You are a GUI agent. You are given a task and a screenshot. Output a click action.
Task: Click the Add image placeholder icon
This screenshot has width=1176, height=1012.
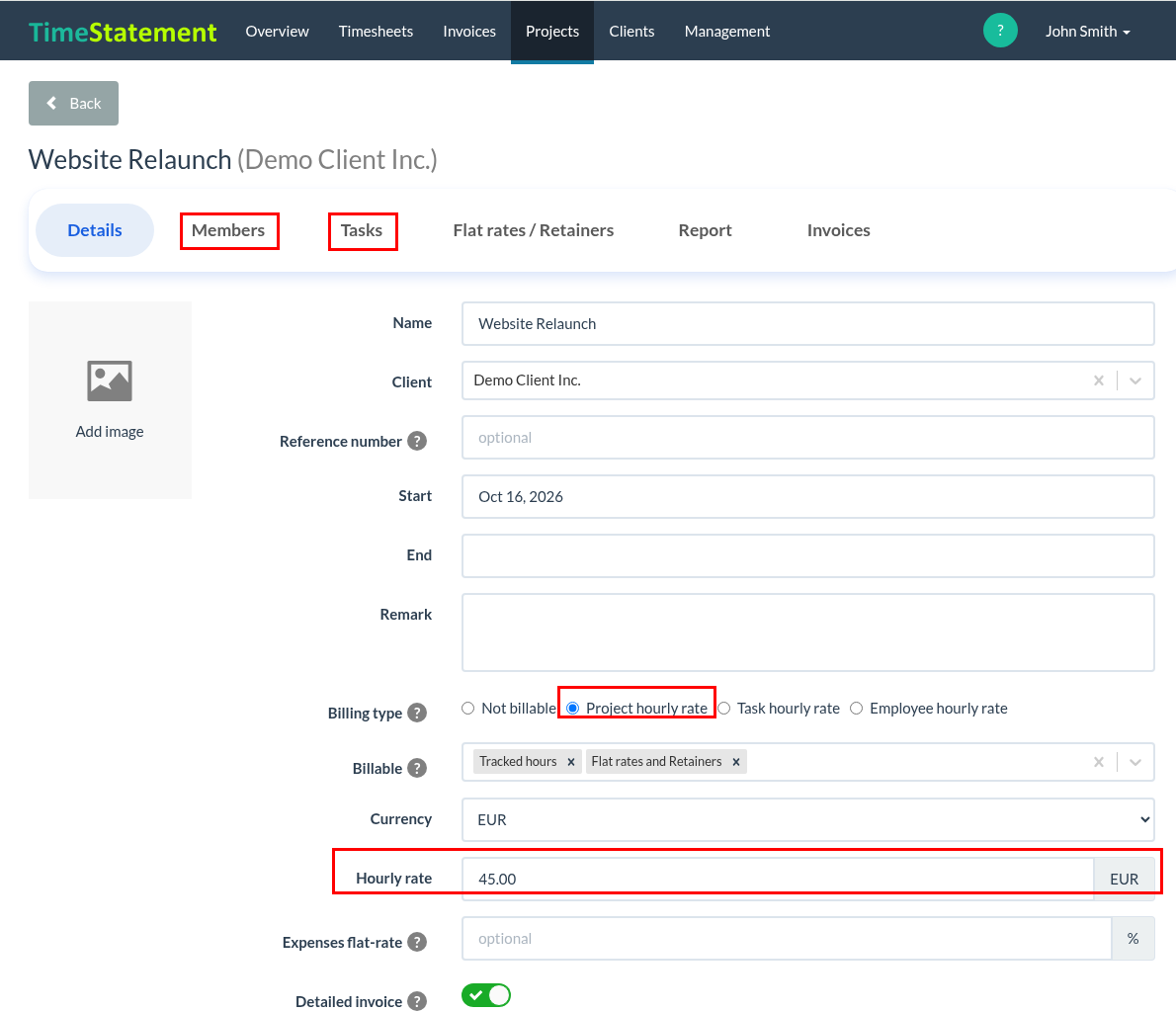pyautogui.click(x=110, y=381)
